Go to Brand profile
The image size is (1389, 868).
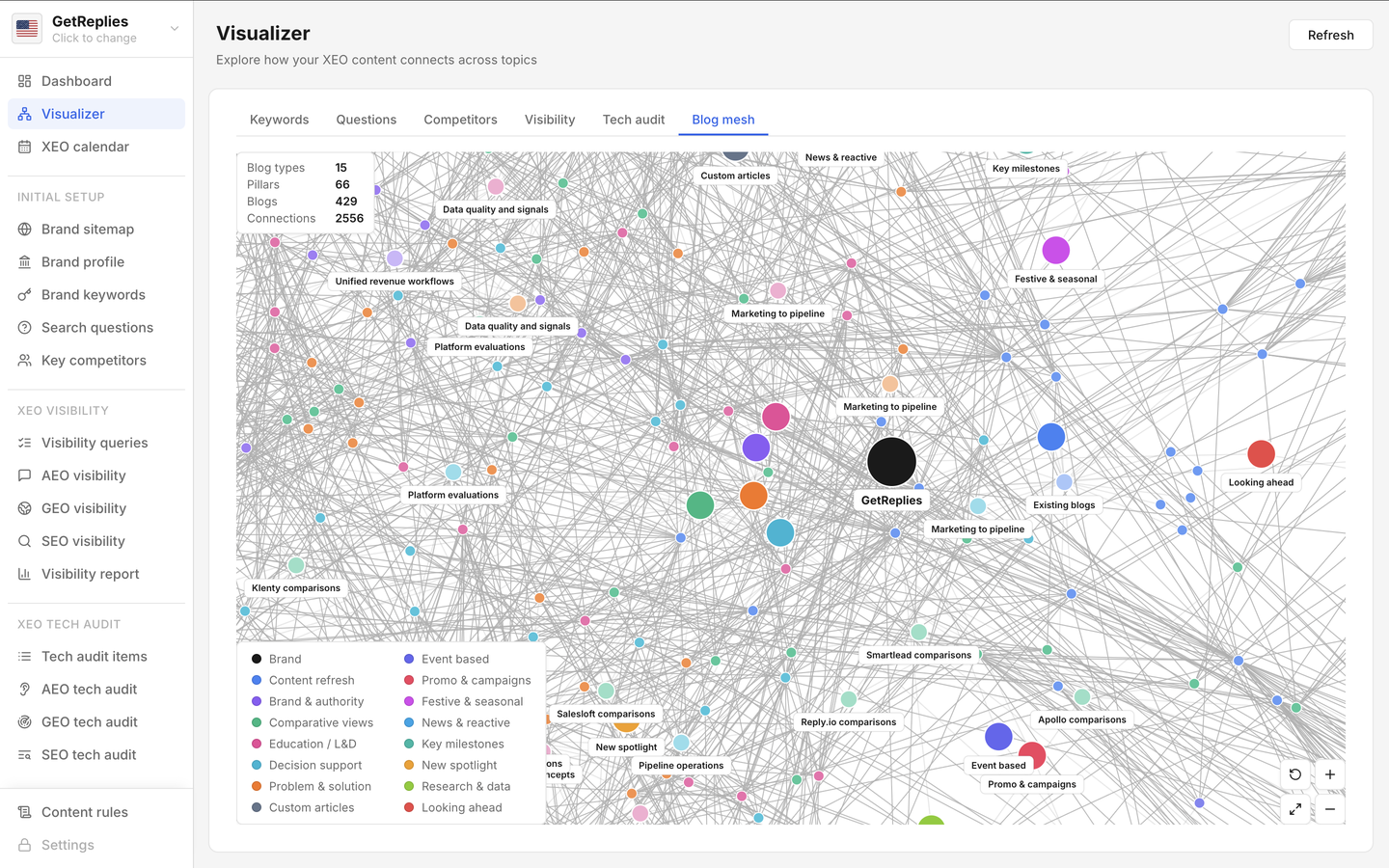point(96,262)
